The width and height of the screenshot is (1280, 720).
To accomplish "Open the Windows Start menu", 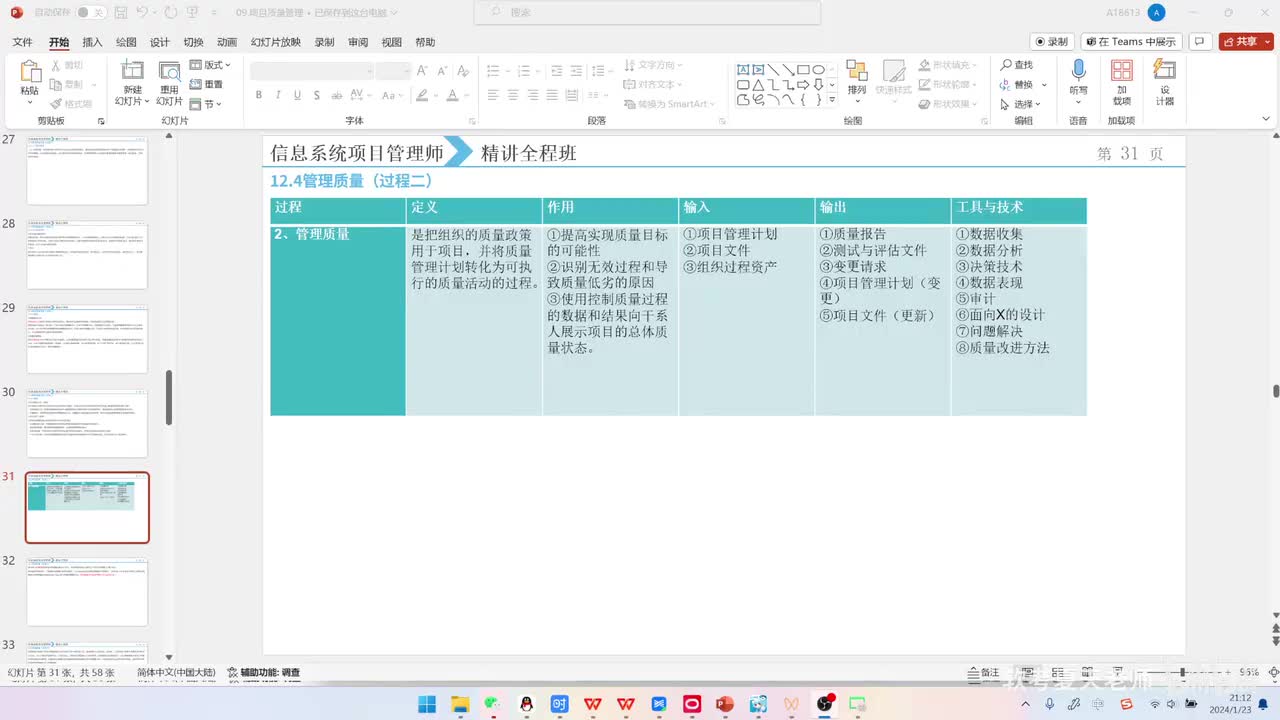I will [427, 704].
